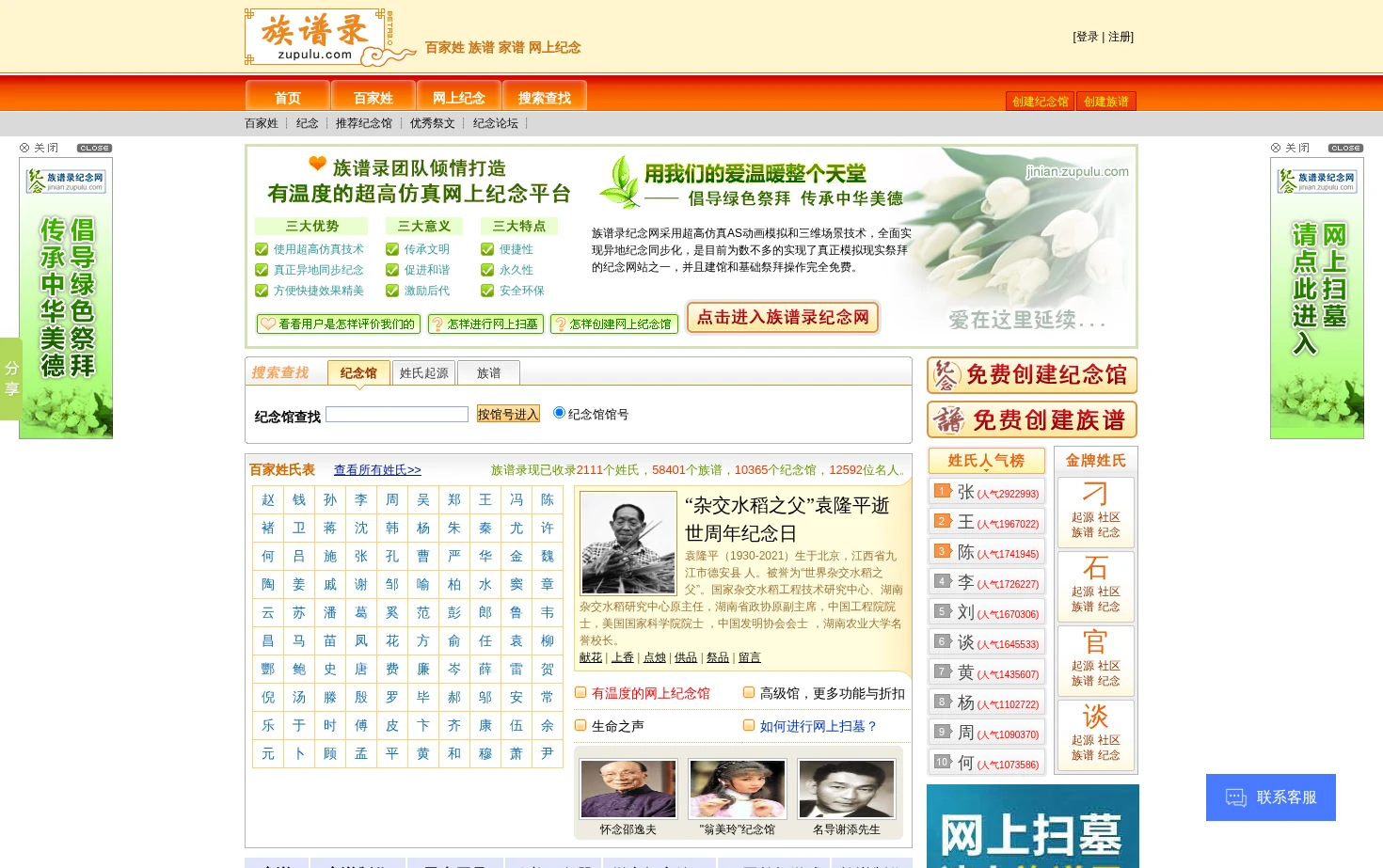The width and height of the screenshot is (1383, 868).
Task: Open the 纪念论坛 sub-navigation link
Action: coord(496,123)
